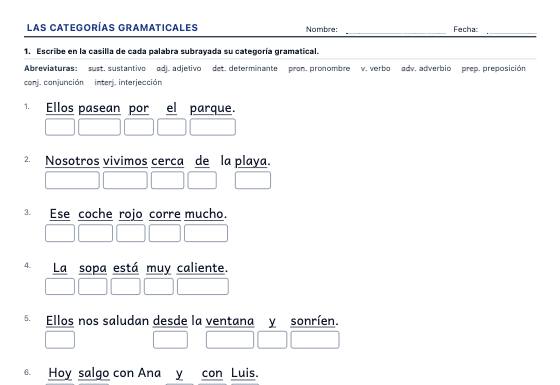The height and width of the screenshot is (385, 560).
Task: Click the abbreviation 'prep. preposición'
Action: [494, 68]
